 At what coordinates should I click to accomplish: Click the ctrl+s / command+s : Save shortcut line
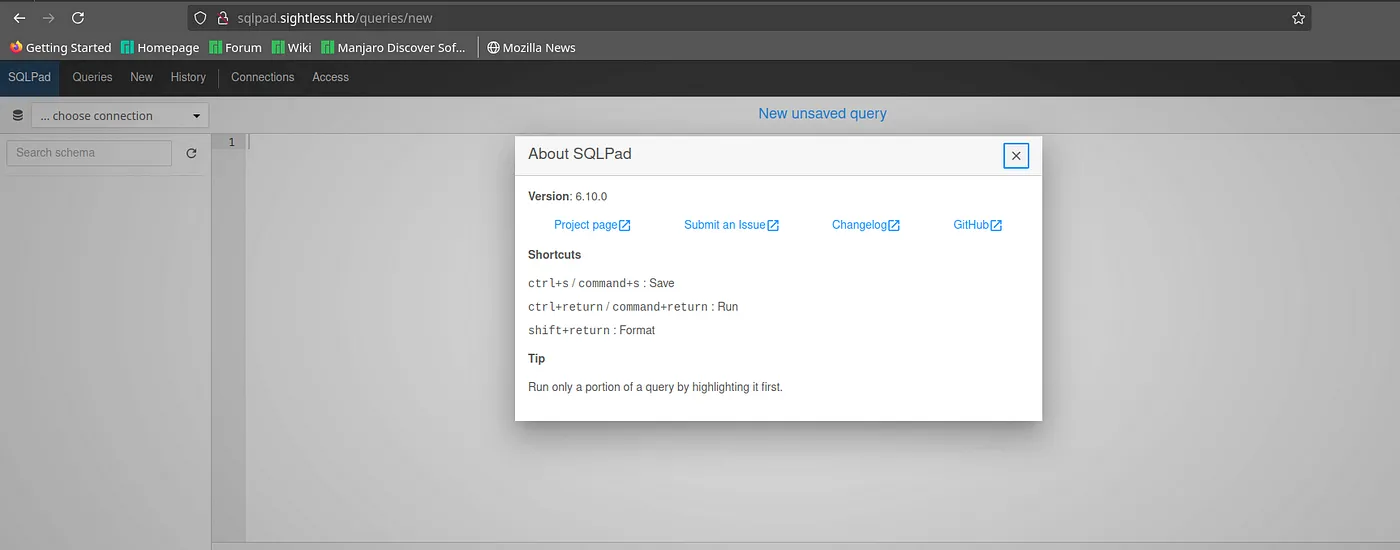click(x=601, y=283)
